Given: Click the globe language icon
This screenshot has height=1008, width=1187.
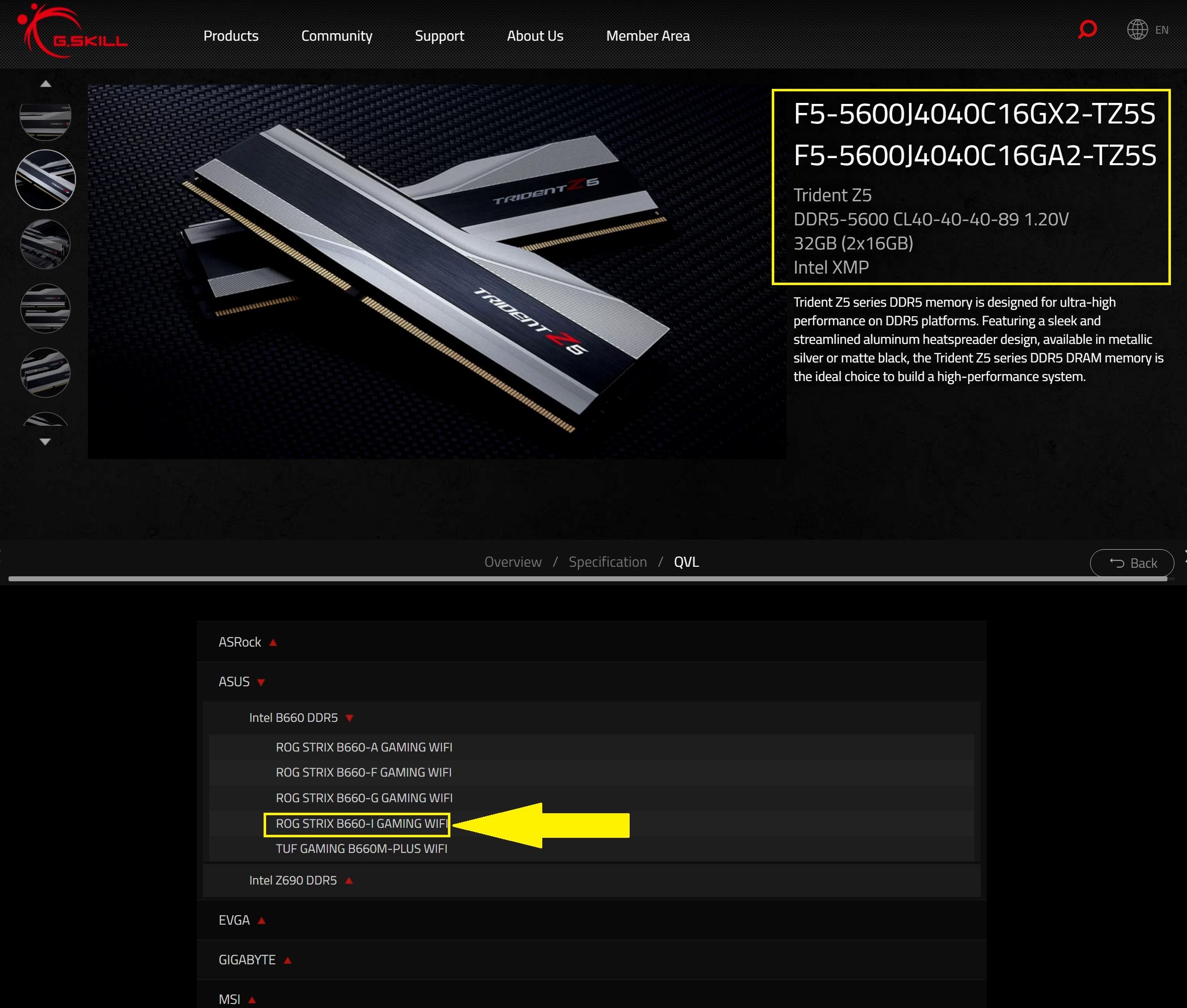Looking at the screenshot, I should pyautogui.click(x=1137, y=30).
